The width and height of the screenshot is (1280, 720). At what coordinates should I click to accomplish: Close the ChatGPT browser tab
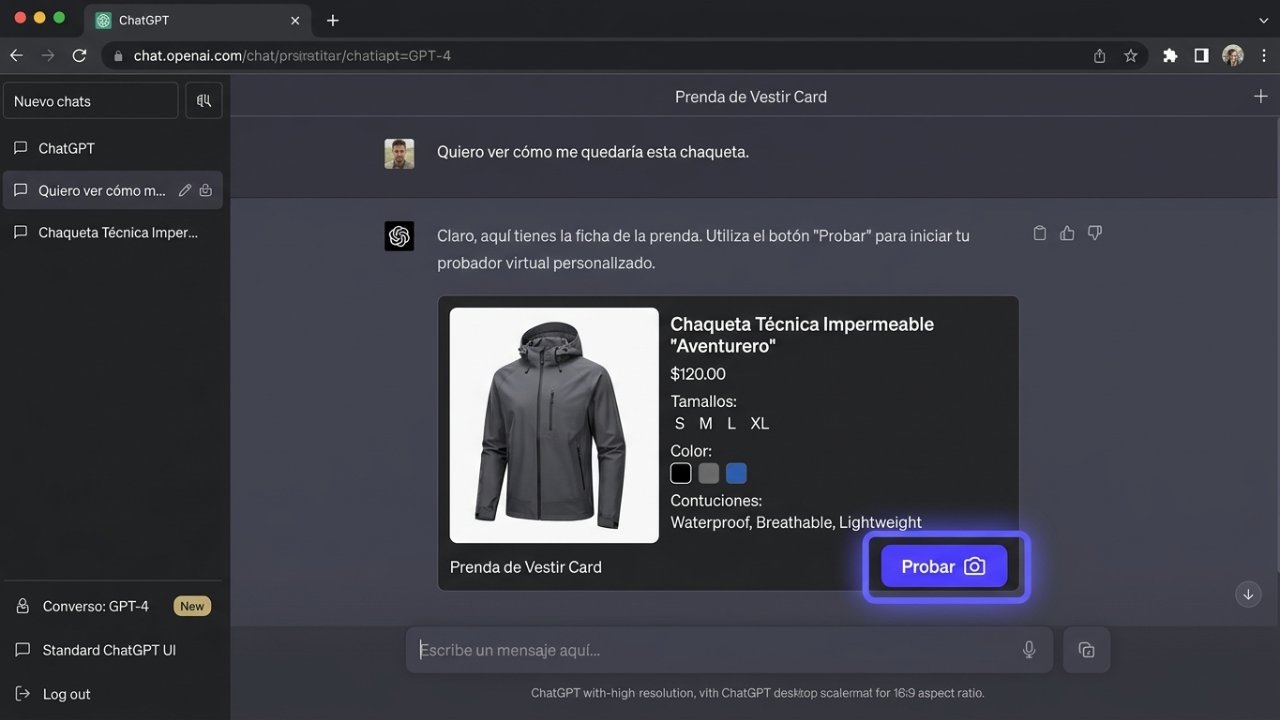click(x=295, y=20)
